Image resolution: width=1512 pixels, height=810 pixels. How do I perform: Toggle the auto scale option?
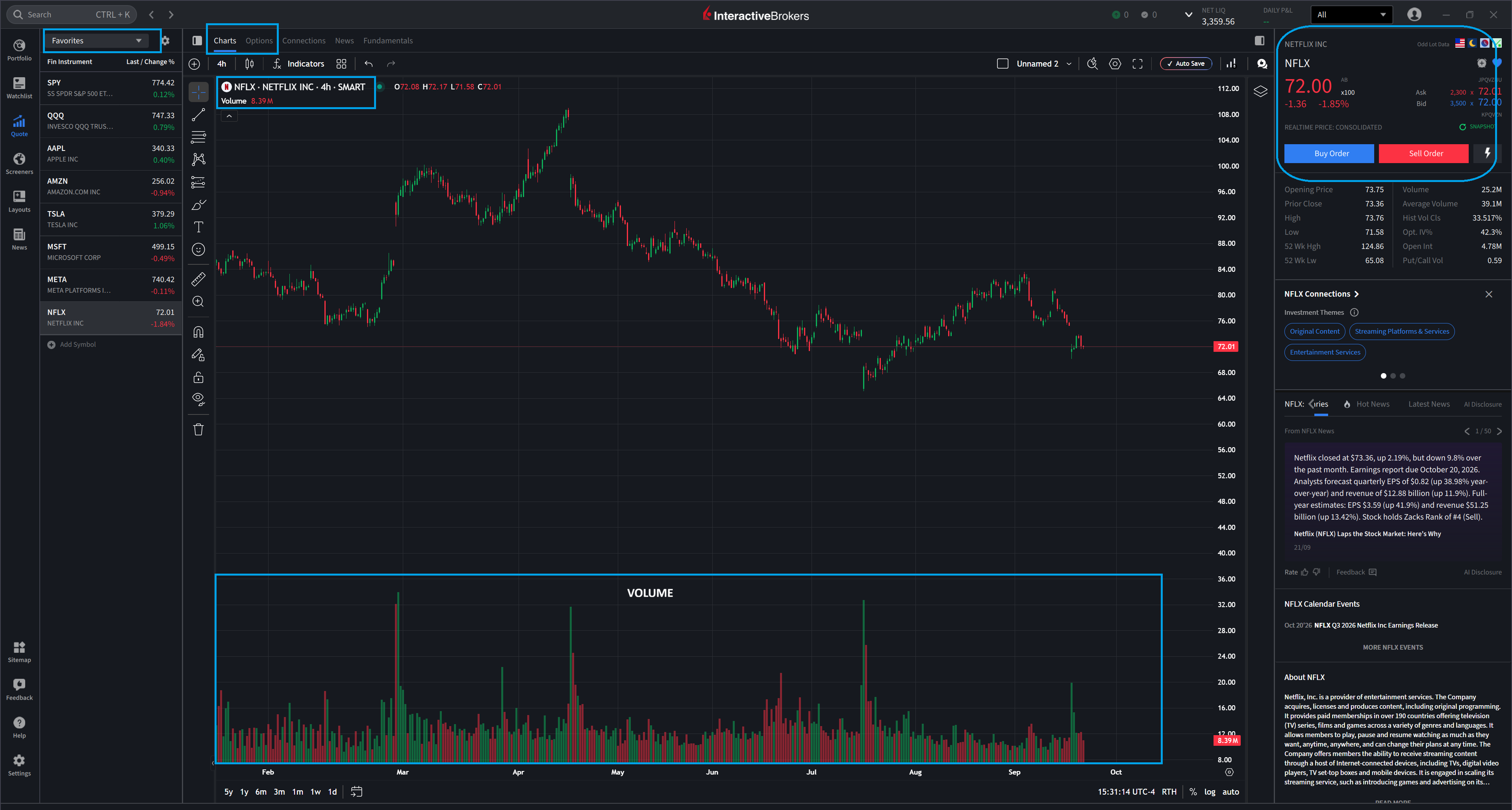pyautogui.click(x=1230, y=792)
